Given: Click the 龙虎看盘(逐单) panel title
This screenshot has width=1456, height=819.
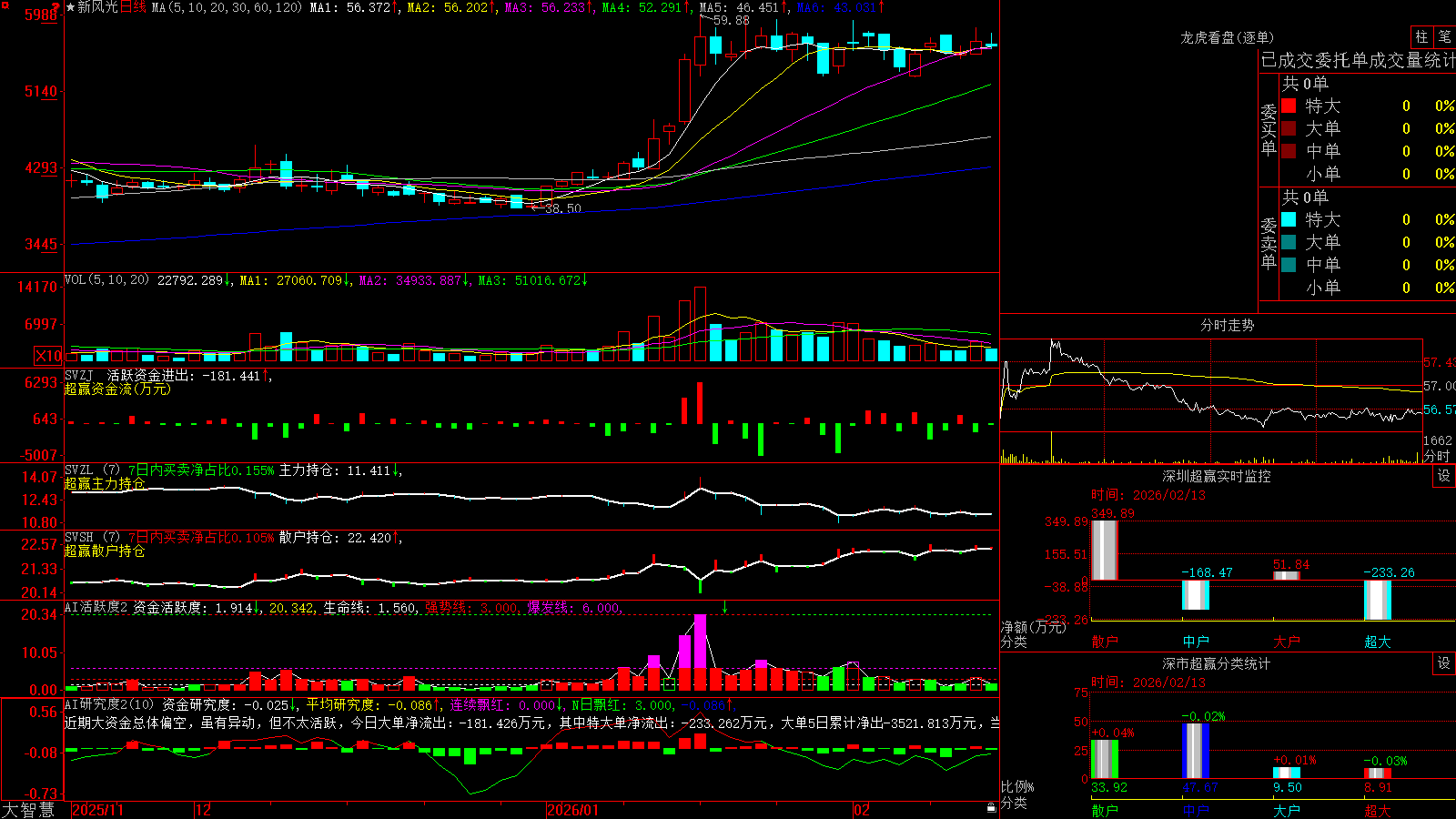Looking at the screenshot, I should (1227, 37).
